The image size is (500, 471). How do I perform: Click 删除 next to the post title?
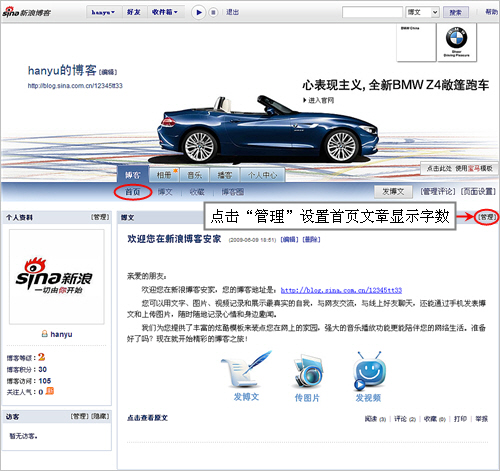(311, 239)
